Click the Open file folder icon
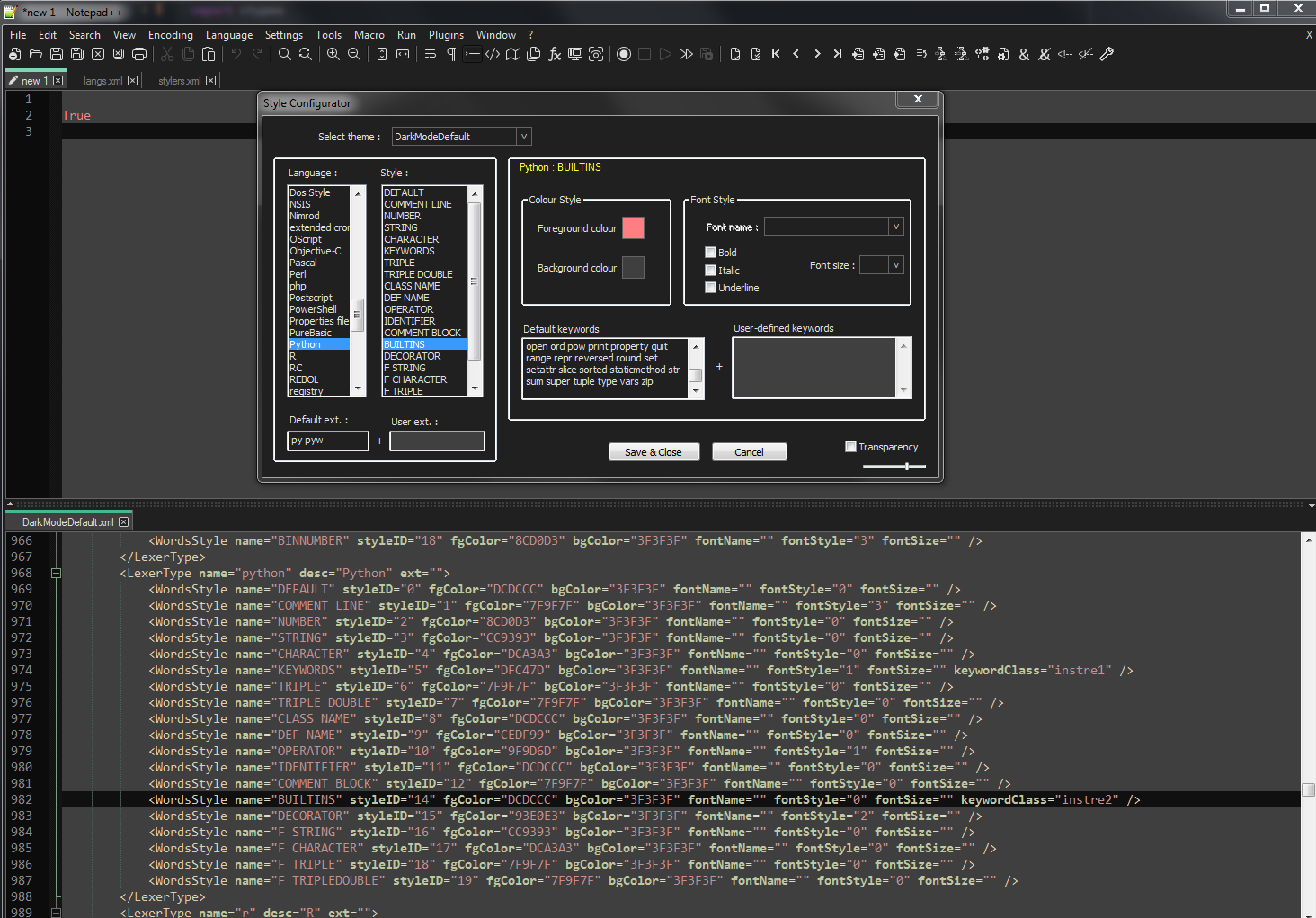 click(x=35, y=54)
